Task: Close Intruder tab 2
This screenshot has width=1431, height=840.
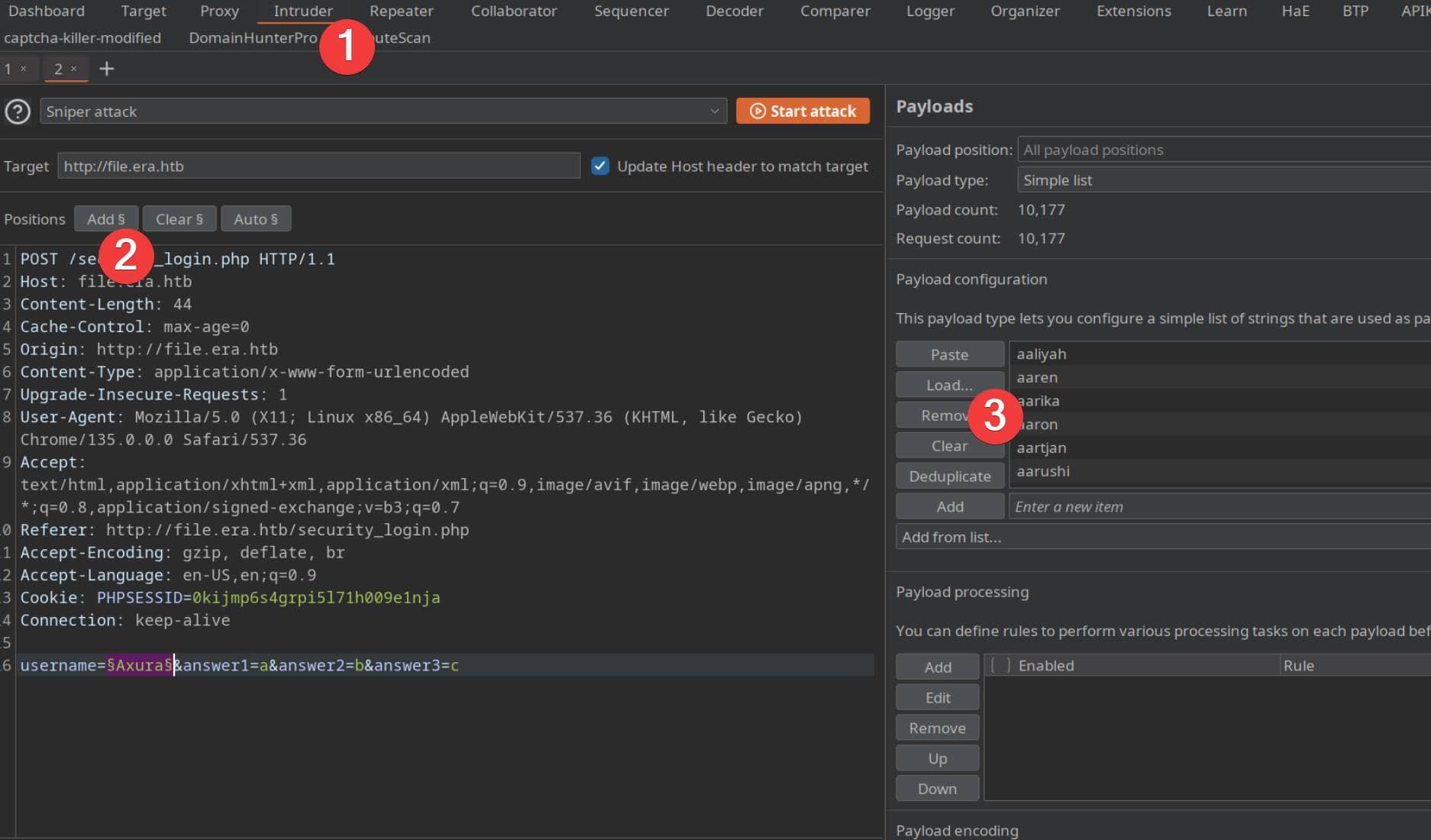Action: [x=74, y=69]
